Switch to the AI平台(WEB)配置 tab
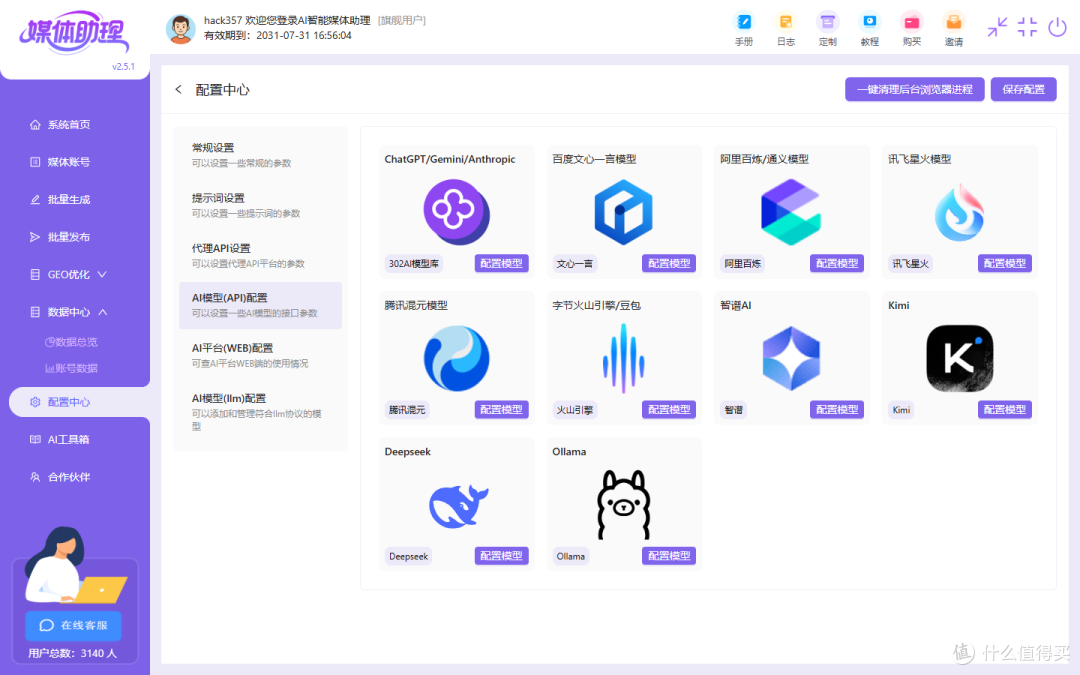 [x=260, y=355]
